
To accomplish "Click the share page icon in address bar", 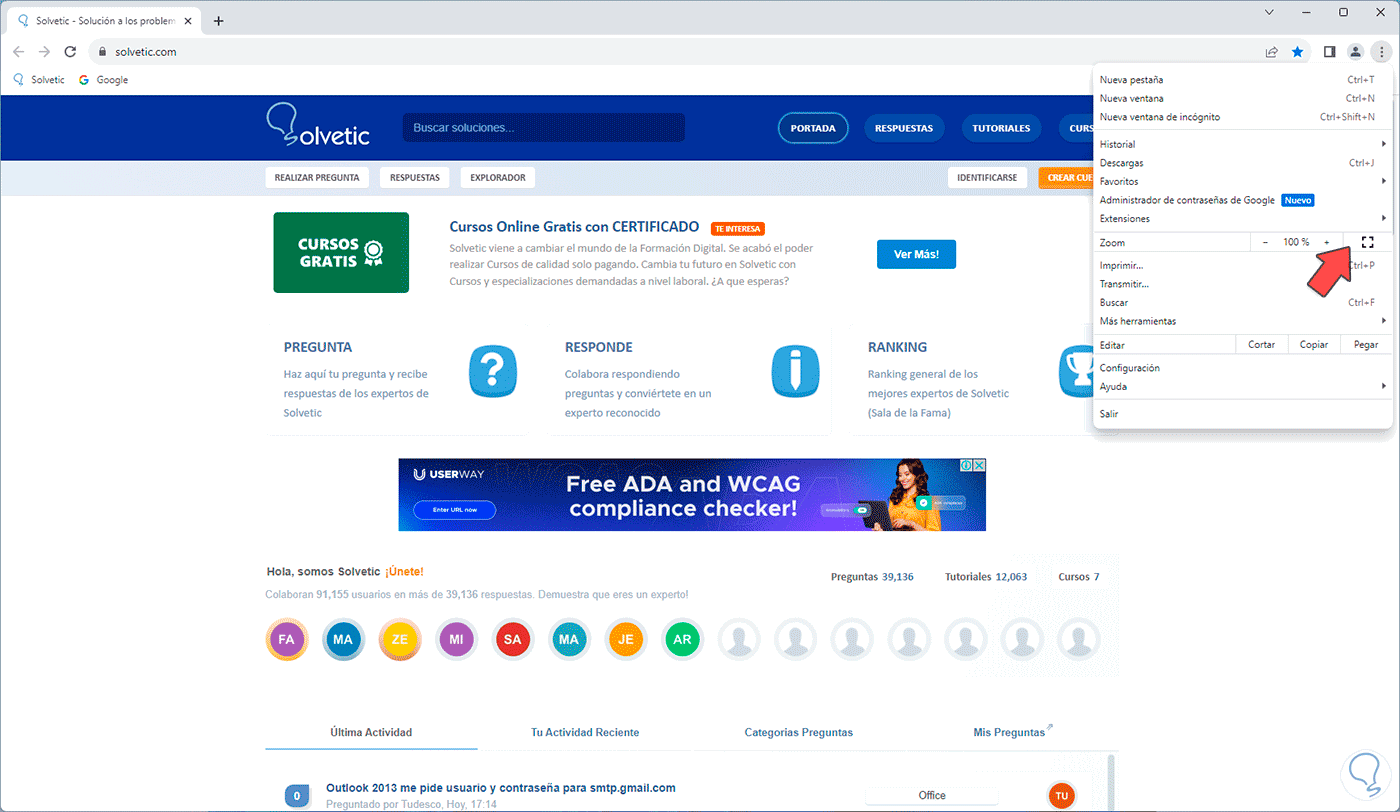I will click(x=1271, y=52).
